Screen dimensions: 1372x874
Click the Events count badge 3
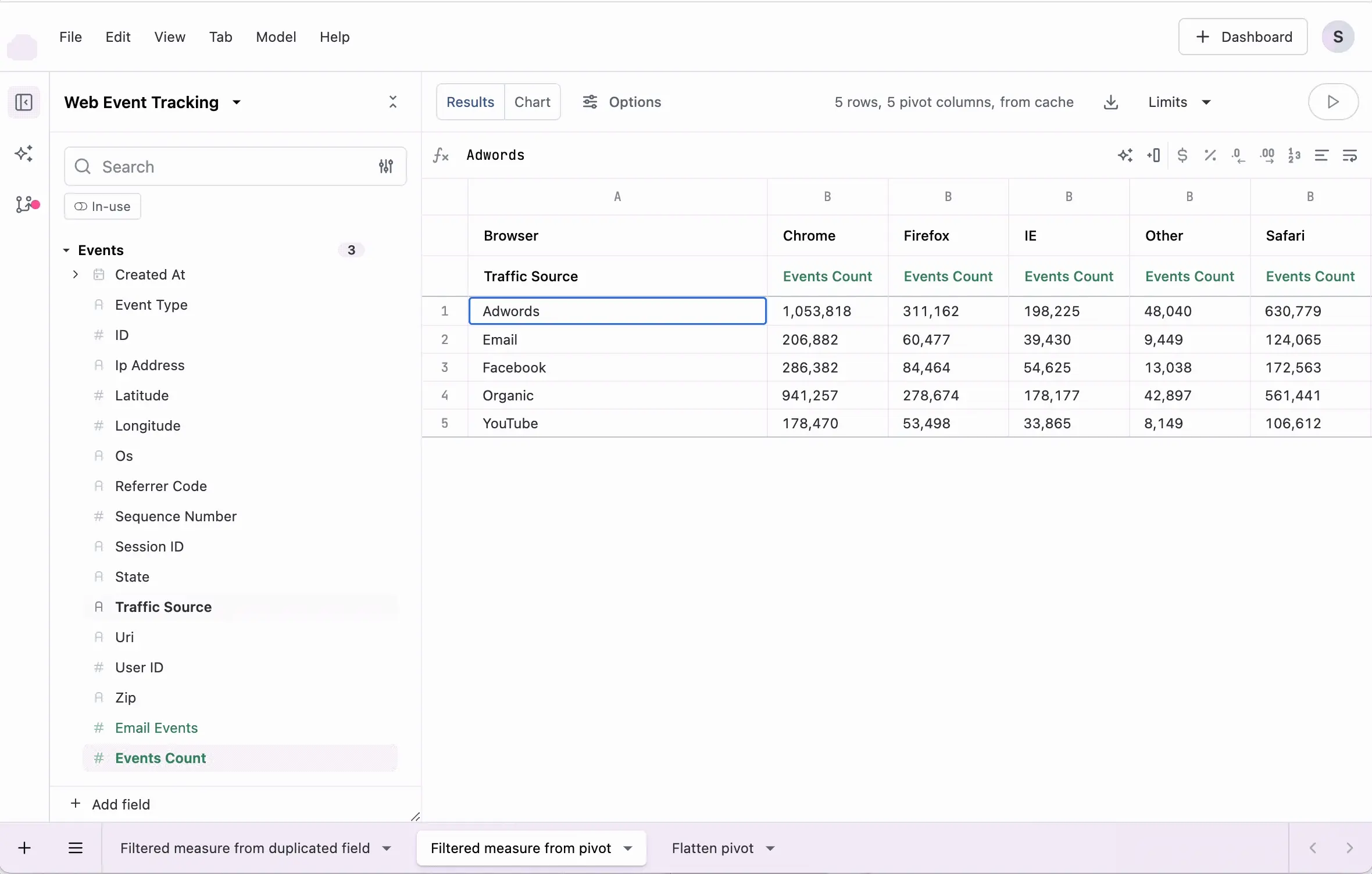click(x=351, y=250)
